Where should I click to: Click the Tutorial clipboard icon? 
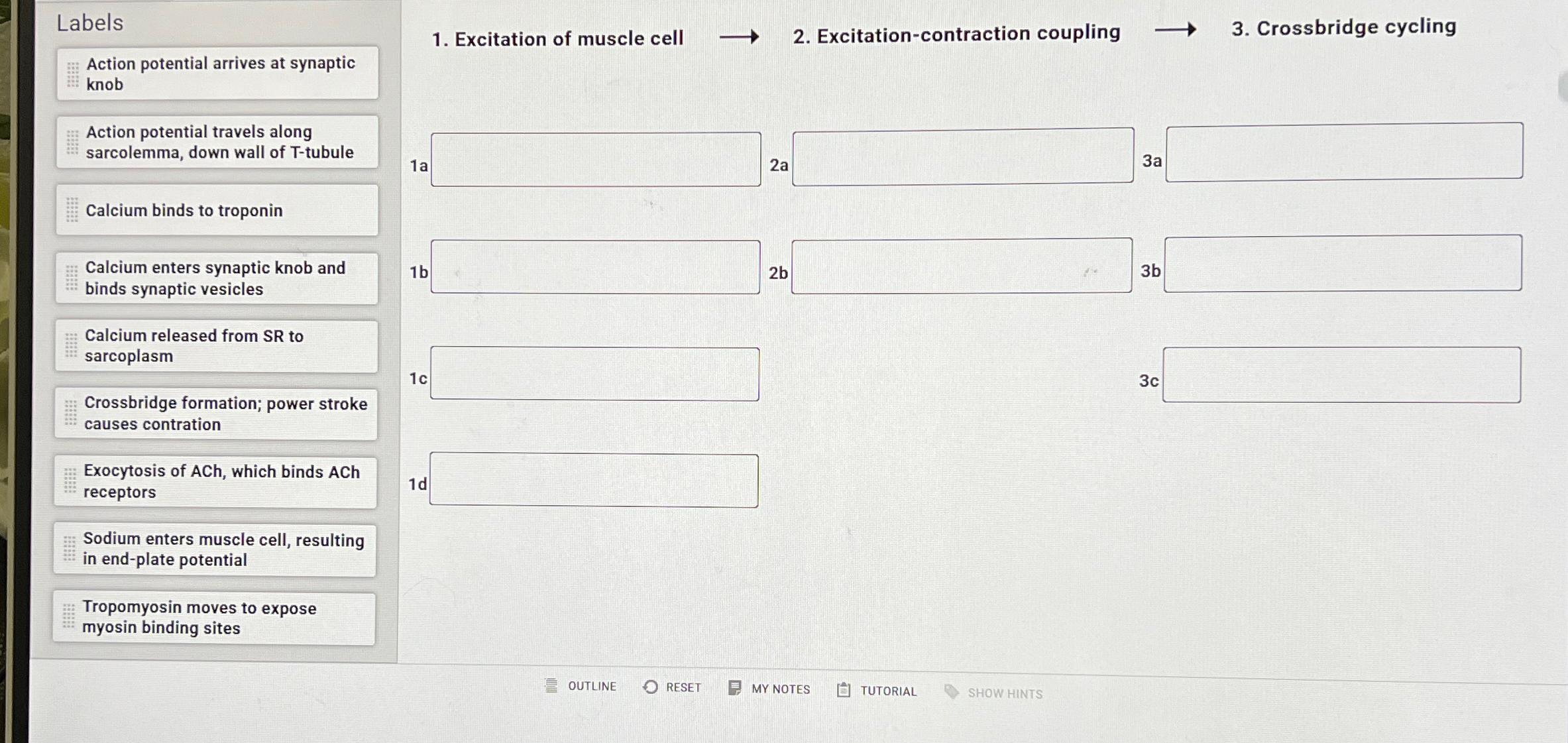843,689
